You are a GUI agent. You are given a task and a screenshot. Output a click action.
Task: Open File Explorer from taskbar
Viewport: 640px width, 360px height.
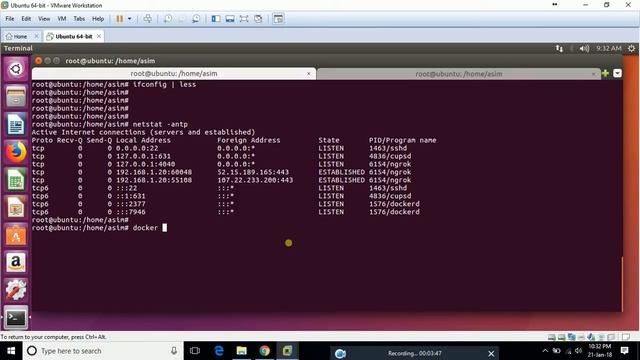[x=242, y=351]
